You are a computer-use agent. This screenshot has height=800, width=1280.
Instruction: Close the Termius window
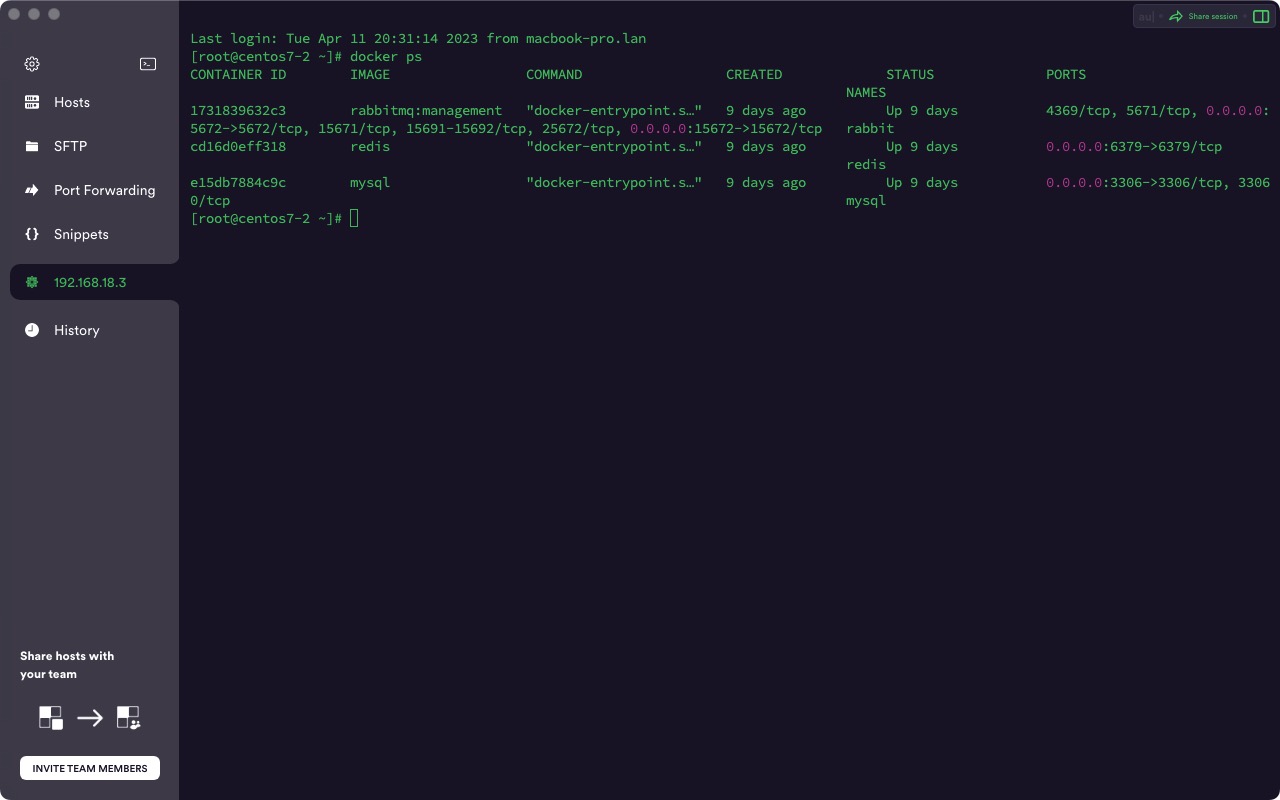(x=14, y=14)
